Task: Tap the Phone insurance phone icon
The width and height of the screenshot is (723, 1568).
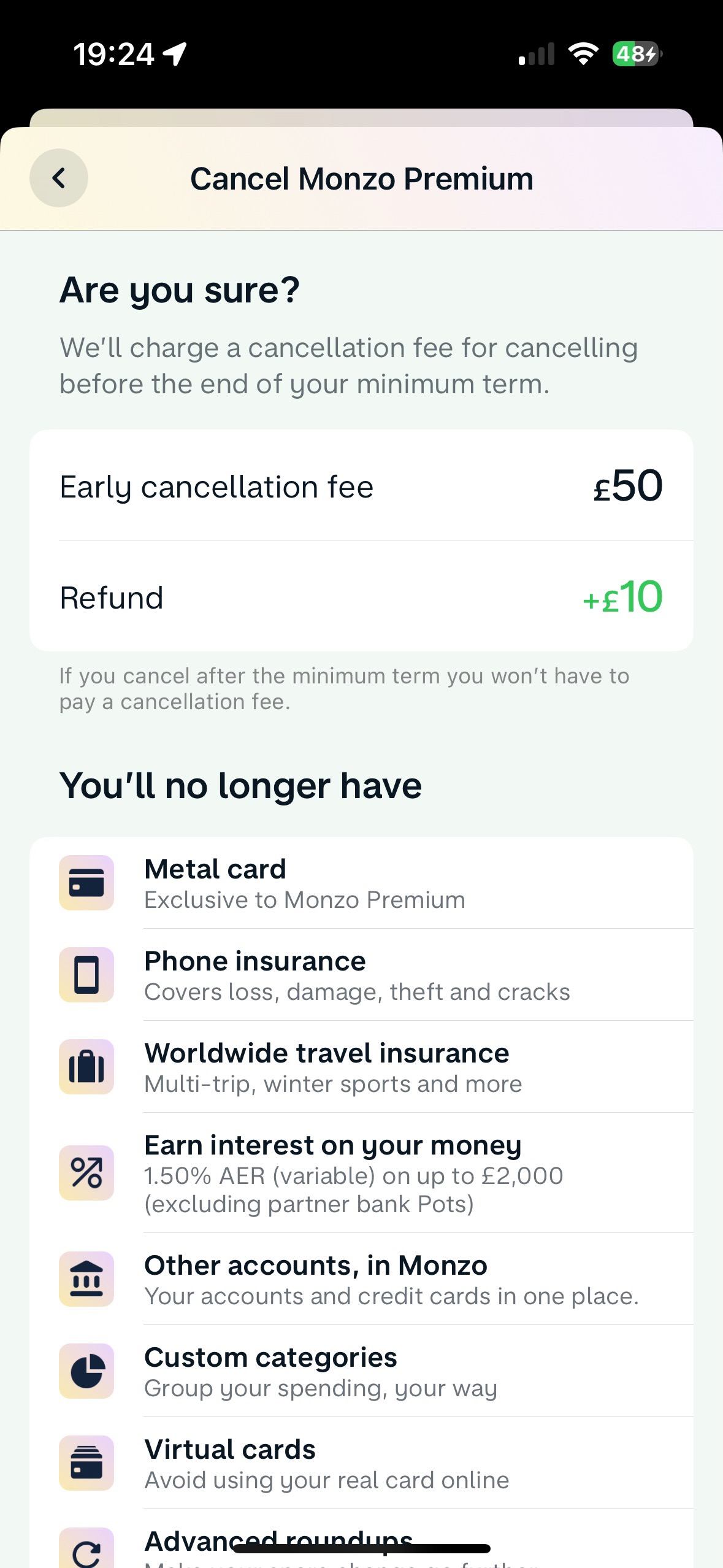Action: coord(86,975)
